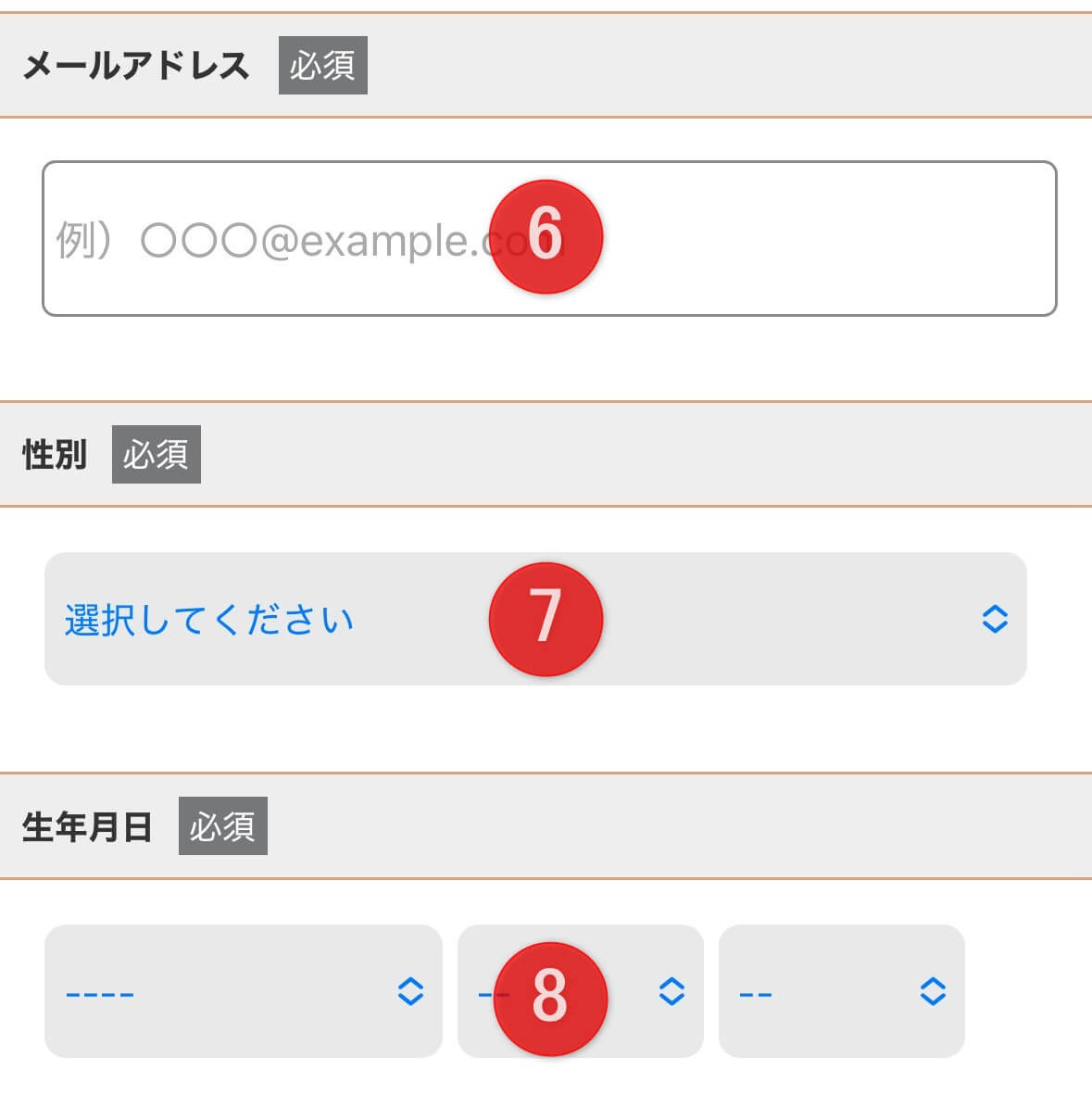Viewport: 1092px width, 1095px height.
Task: Open the birth month dropdown
Action: click(630, 991)
